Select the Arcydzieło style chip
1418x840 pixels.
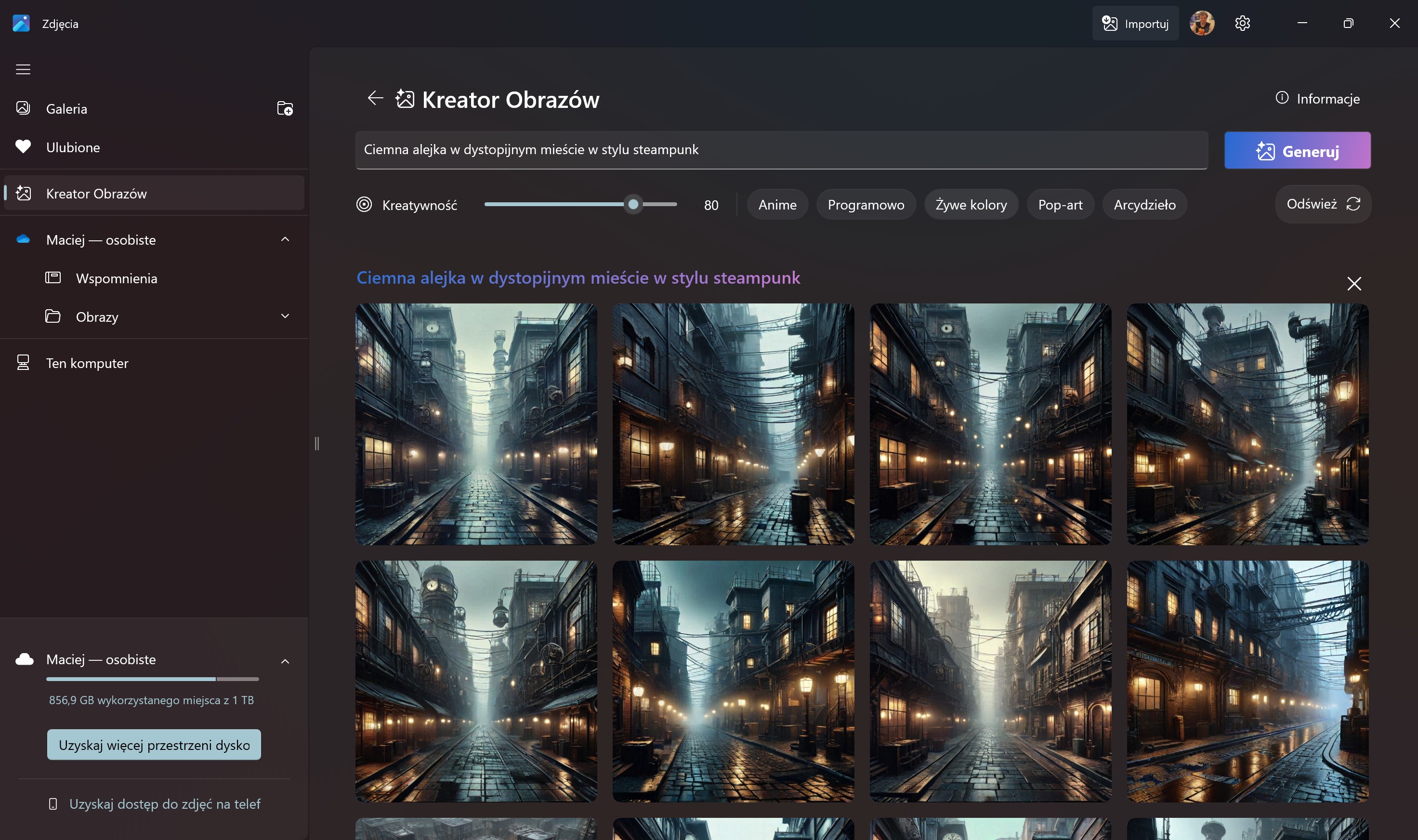click(1144, 204)
